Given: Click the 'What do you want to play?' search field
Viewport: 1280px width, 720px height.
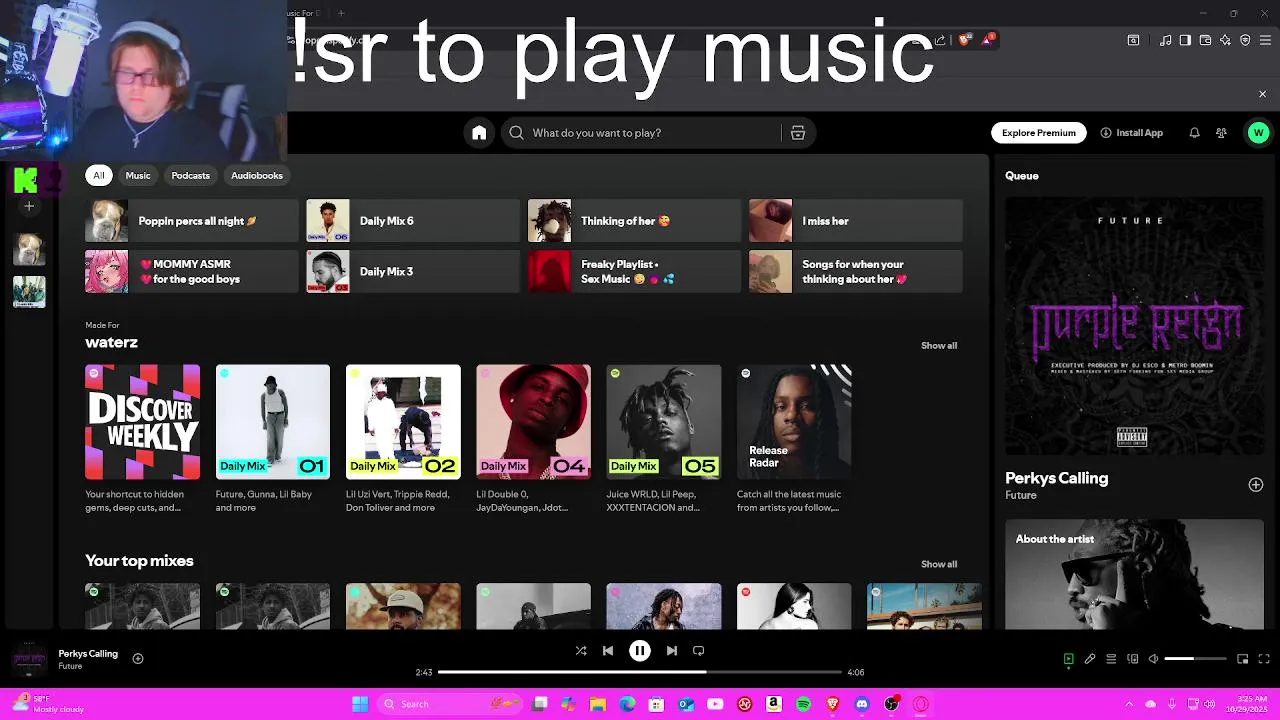Looking at the screenshot, I should click(645, 133).
